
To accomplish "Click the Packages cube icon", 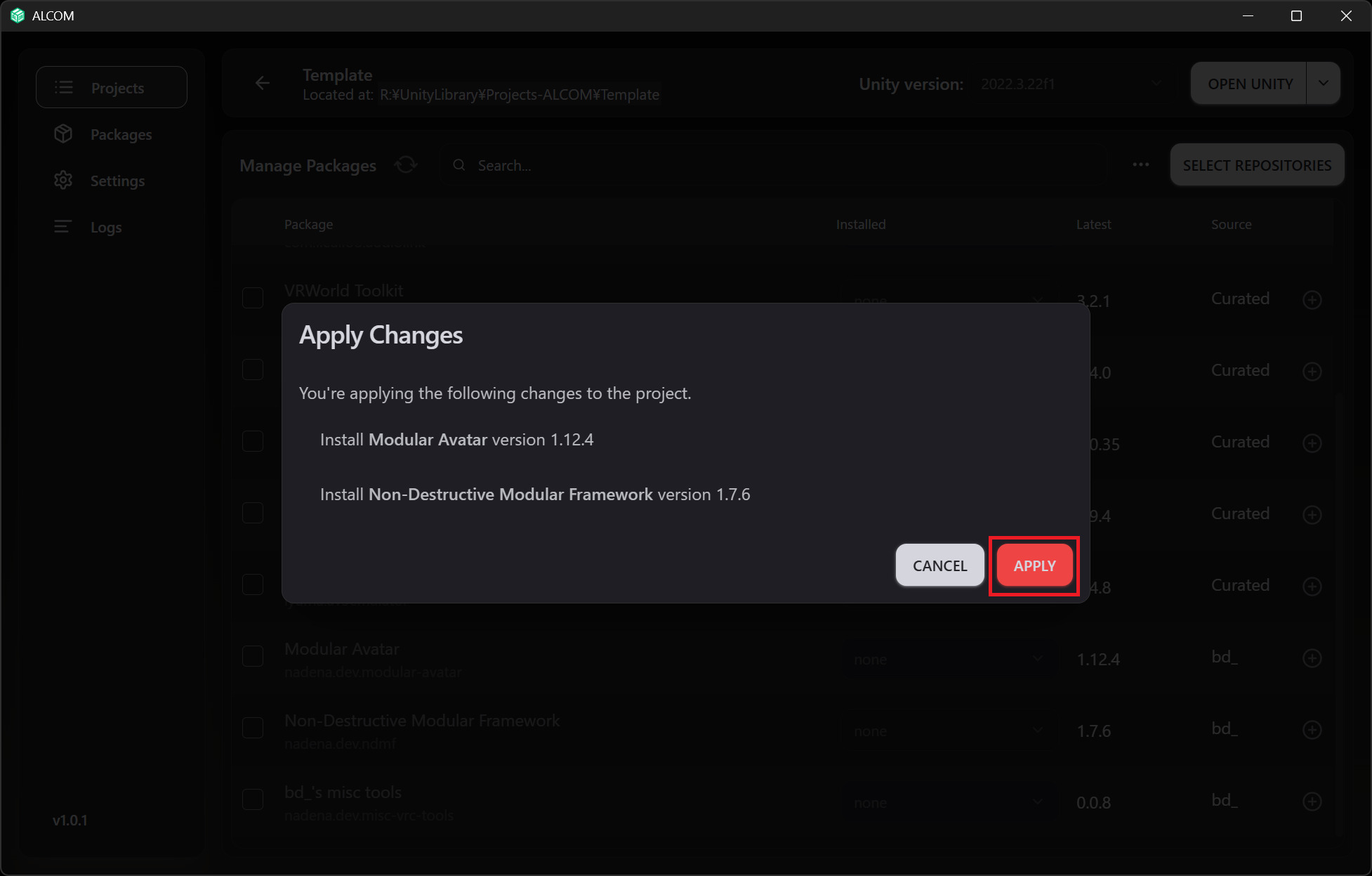I will [63, 133].
